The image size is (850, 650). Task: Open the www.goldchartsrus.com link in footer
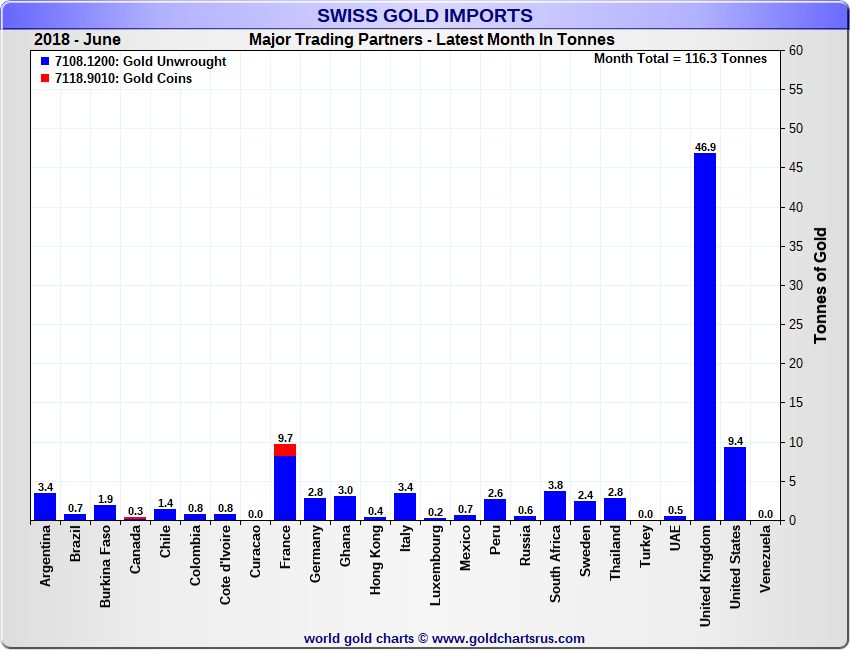508,638
